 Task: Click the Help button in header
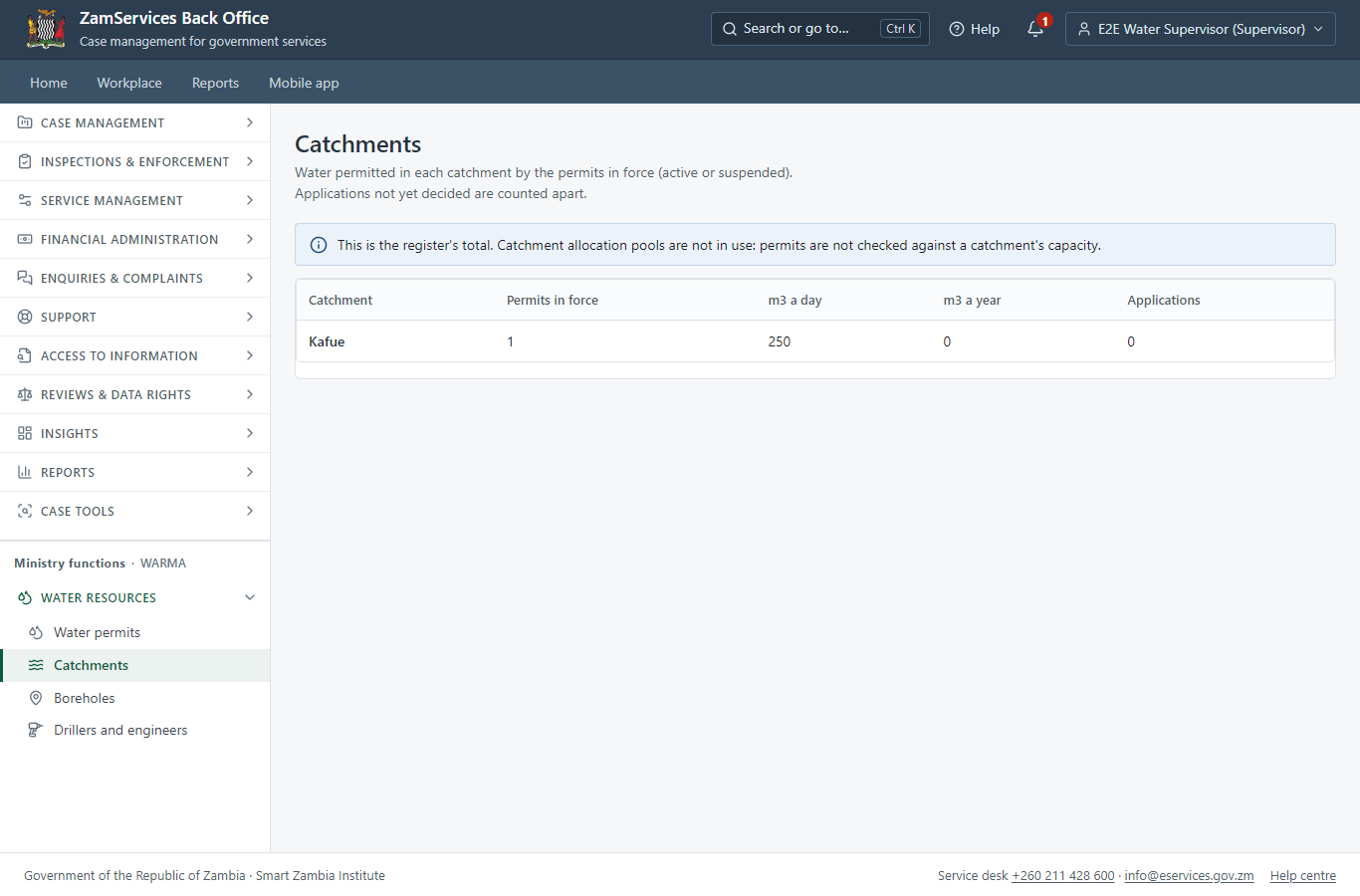click(x=975, y=29)
